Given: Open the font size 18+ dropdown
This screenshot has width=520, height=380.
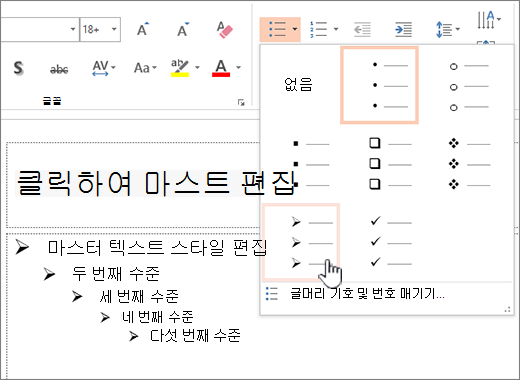Looking at the screenshot, I should tap(114, 29).
